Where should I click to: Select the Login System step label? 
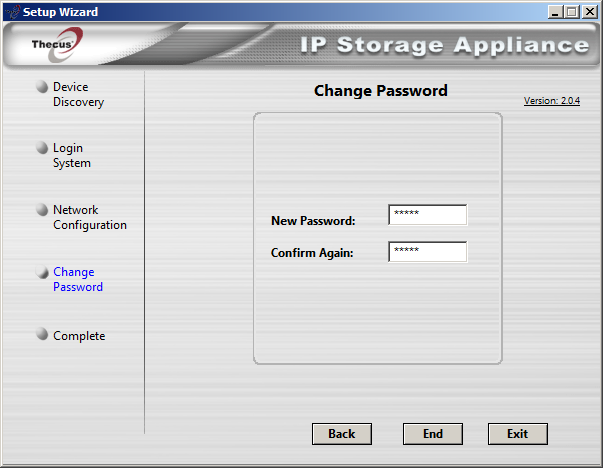[x=72, y=155]
